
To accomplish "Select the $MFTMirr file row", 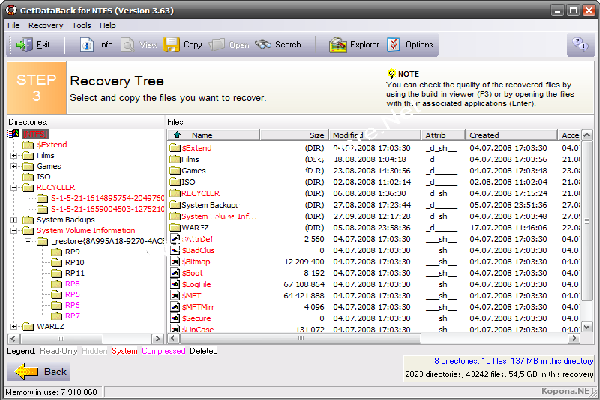I will [374, 307].
